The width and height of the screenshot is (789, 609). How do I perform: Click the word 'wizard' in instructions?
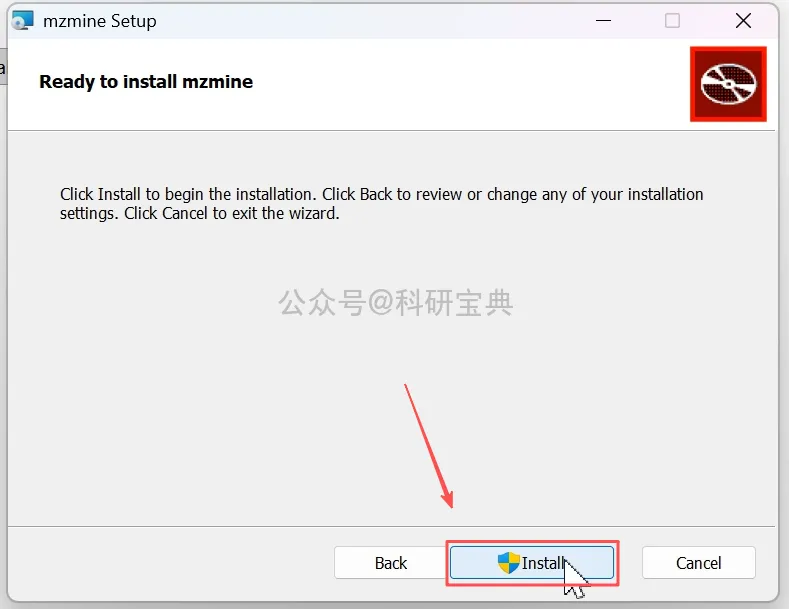click(312, 213)
